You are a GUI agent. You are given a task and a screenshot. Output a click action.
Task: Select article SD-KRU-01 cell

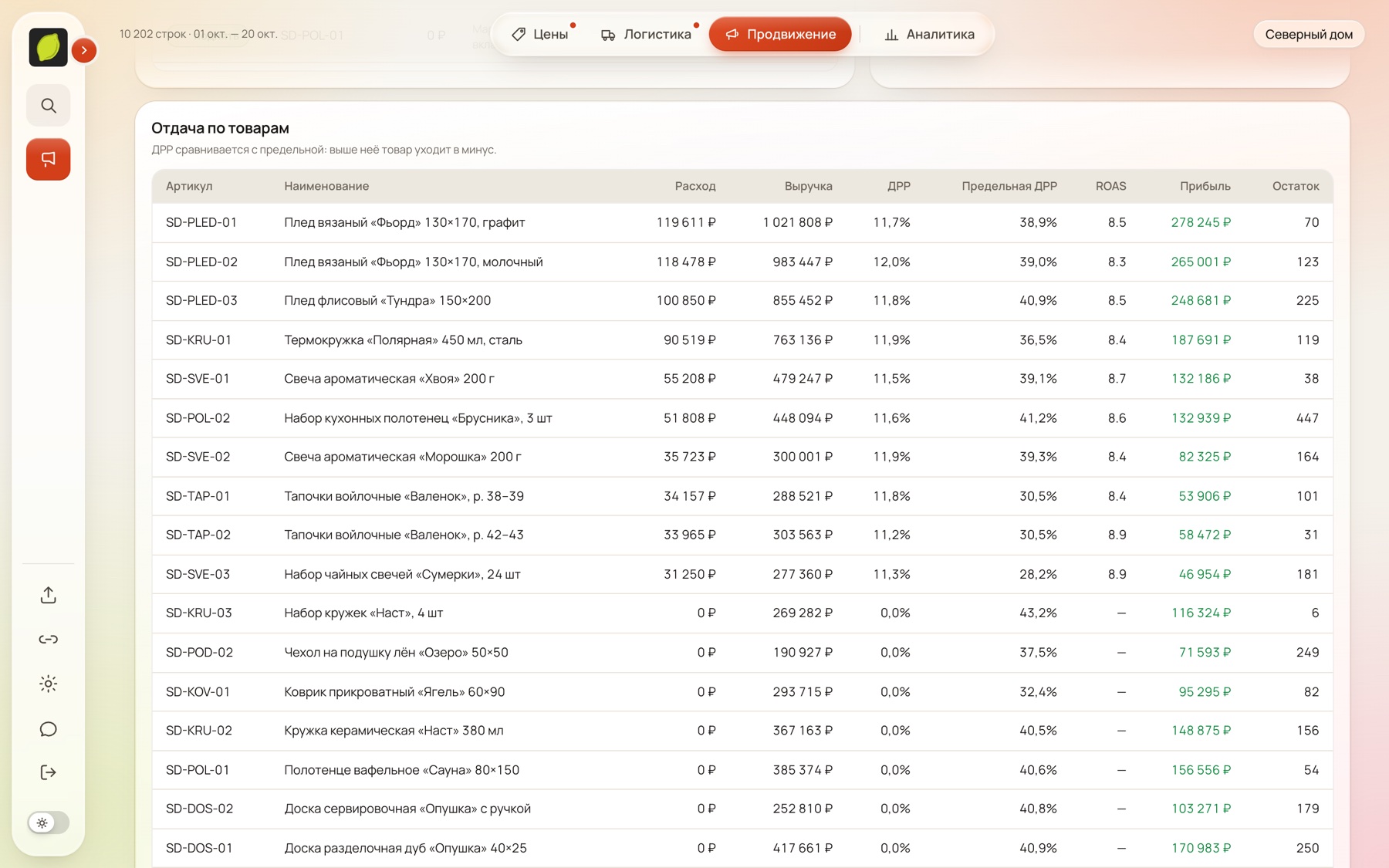tap(198, 339)
